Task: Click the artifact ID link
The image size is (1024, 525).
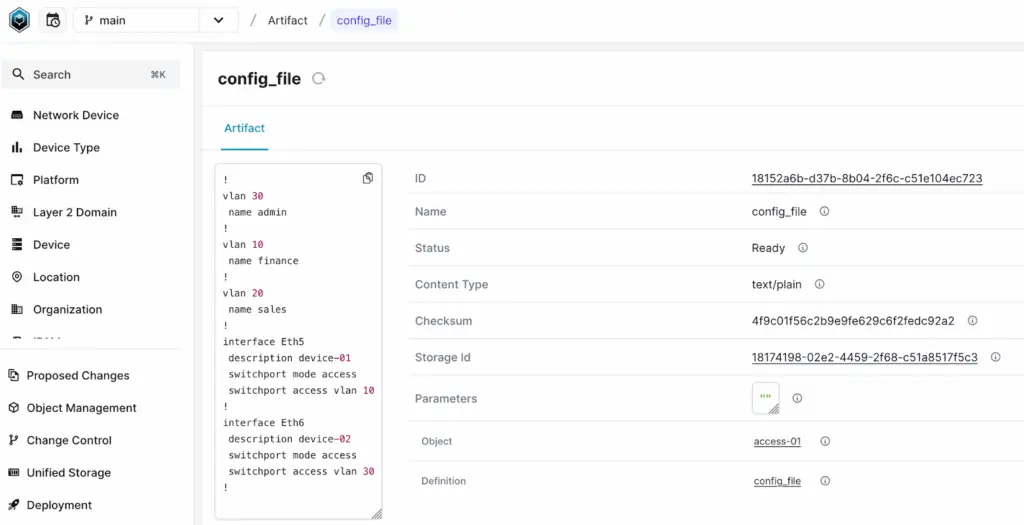Action: click(867, 178)
